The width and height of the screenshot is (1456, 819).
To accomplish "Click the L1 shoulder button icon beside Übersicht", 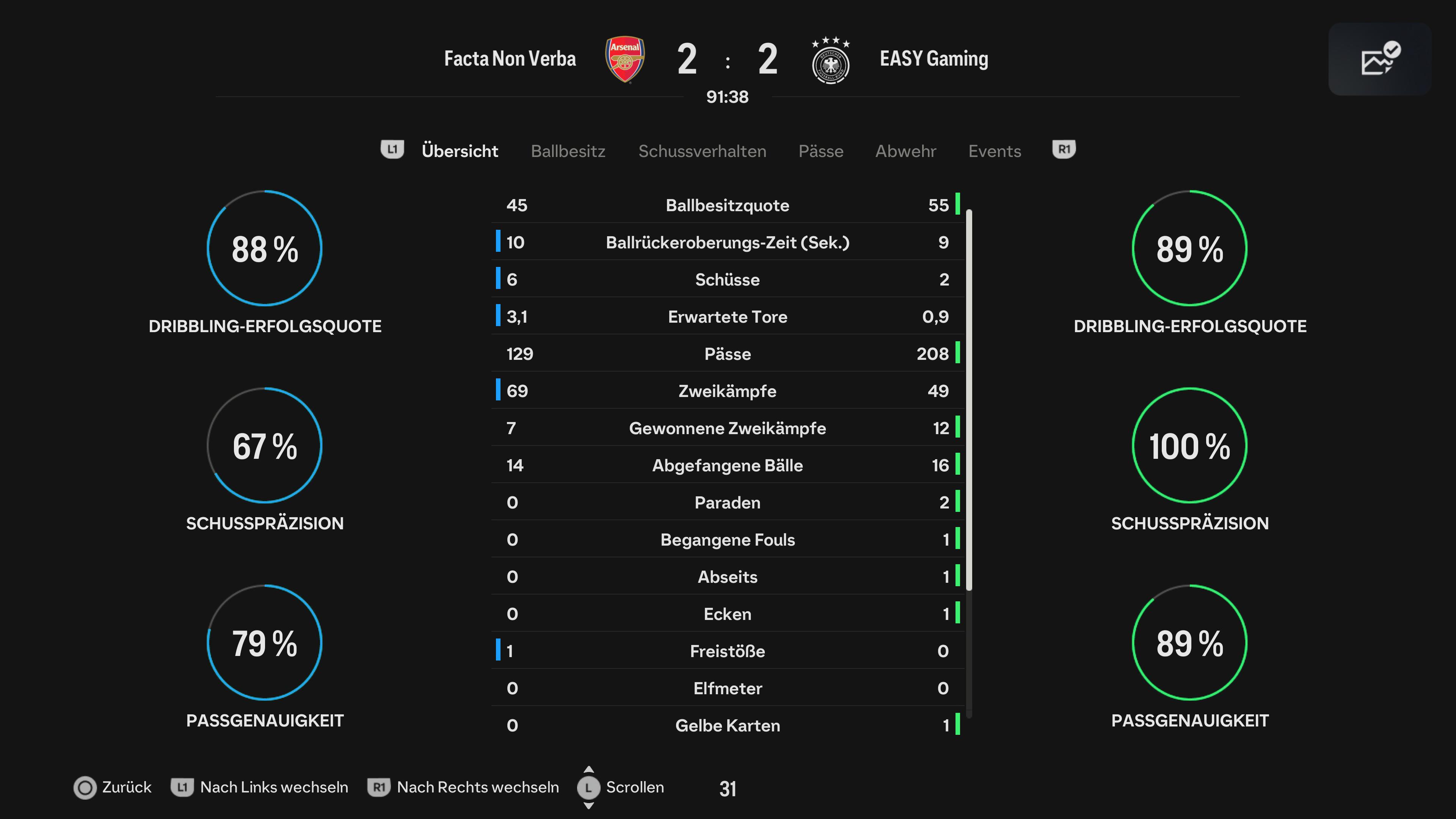I will 392,150.
